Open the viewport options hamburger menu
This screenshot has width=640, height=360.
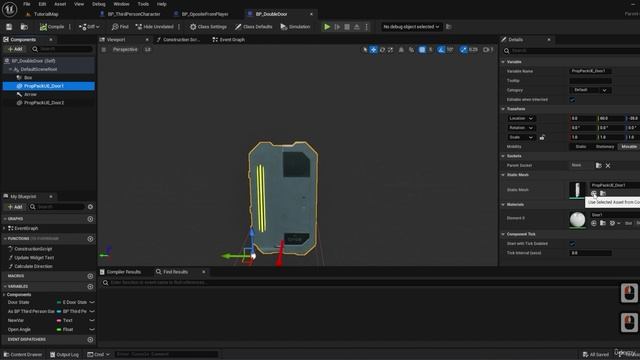pos(104,49)
